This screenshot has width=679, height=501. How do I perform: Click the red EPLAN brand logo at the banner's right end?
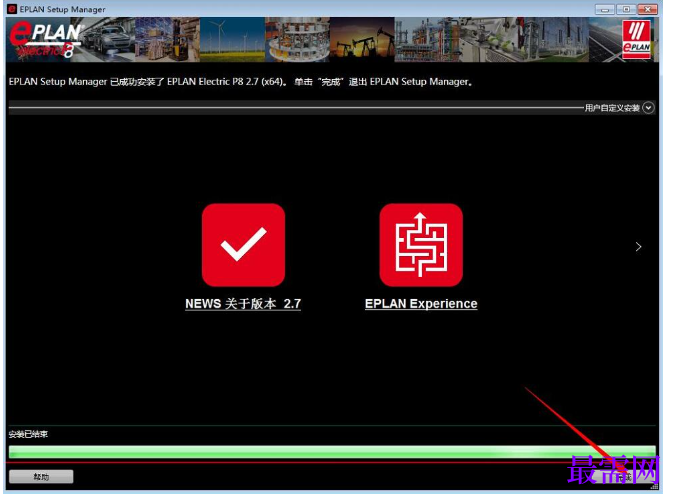point(636,39)
